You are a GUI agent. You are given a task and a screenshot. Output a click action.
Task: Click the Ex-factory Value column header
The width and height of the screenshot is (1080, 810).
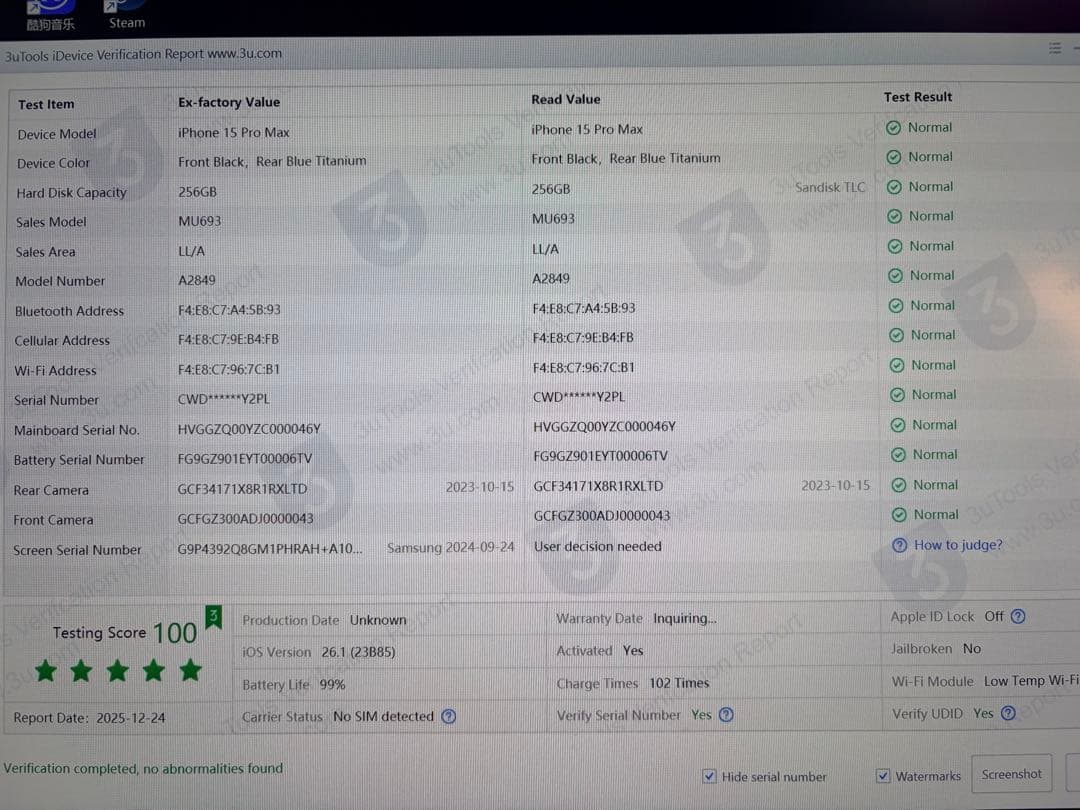[229, 102]
